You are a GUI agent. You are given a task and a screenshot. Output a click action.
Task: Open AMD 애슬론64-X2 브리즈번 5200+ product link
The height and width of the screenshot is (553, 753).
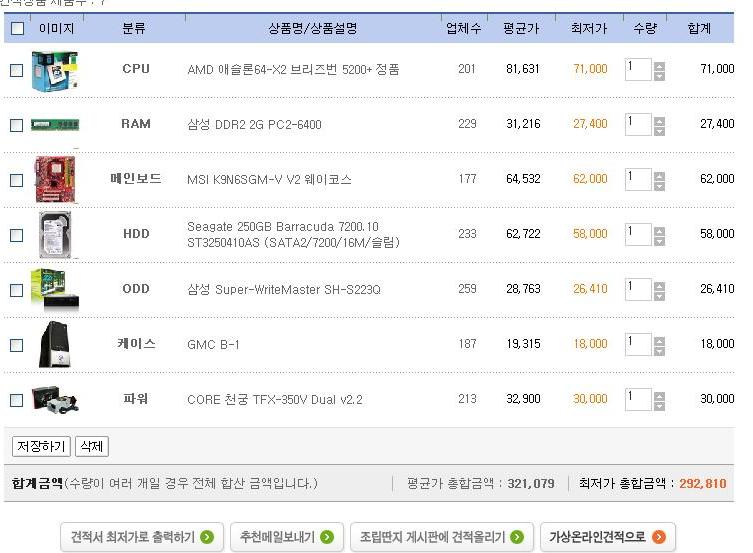tap(293, 70)
